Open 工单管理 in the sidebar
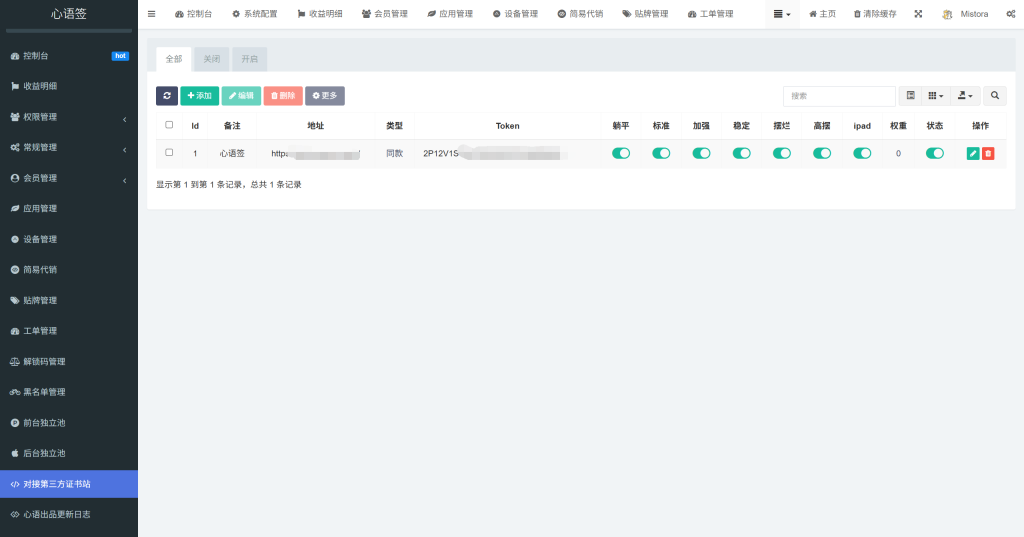1024x537 pixels. (69, 331)
